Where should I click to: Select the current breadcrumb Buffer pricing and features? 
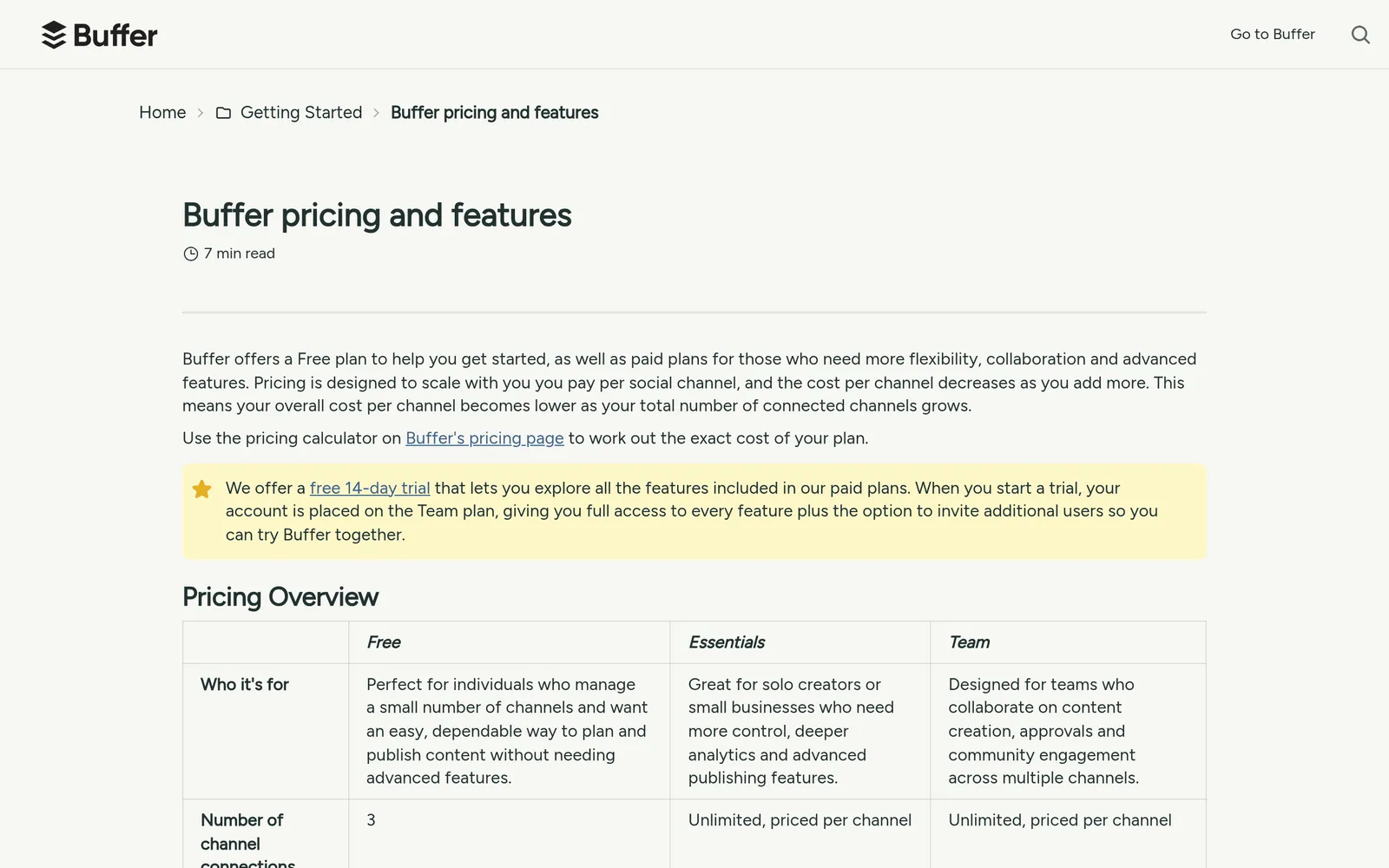pyautogui.click(x=495, y=113)
